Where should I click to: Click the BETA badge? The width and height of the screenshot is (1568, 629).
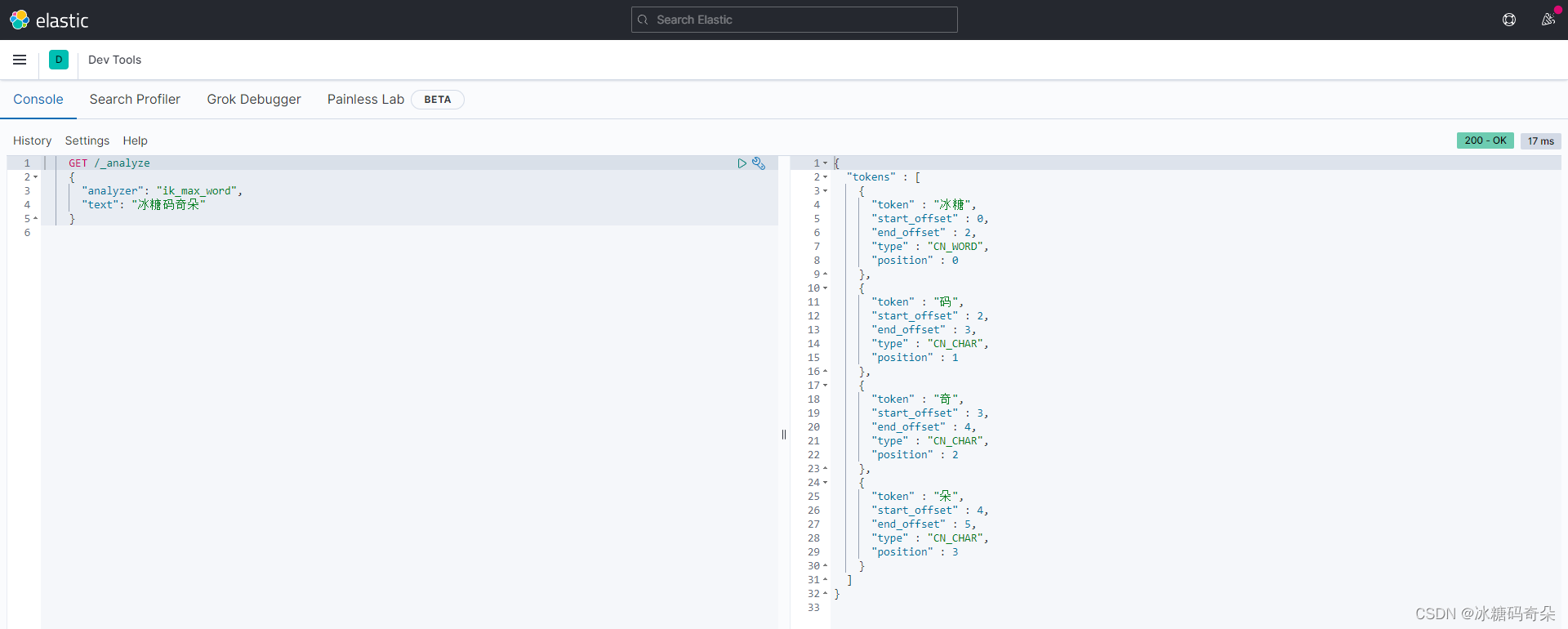point(438,100)
